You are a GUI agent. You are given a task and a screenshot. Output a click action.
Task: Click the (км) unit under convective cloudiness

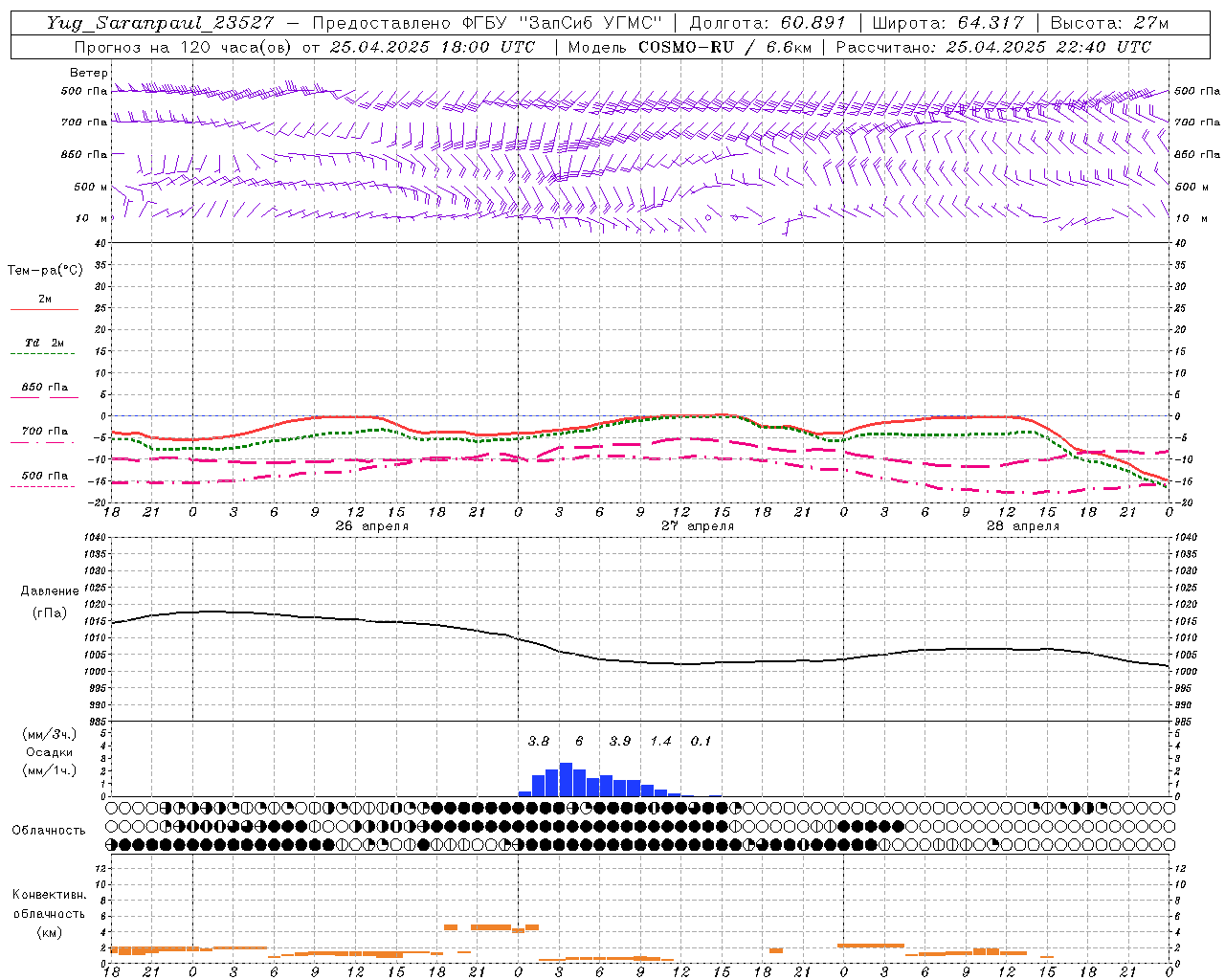tap(49, 932)
